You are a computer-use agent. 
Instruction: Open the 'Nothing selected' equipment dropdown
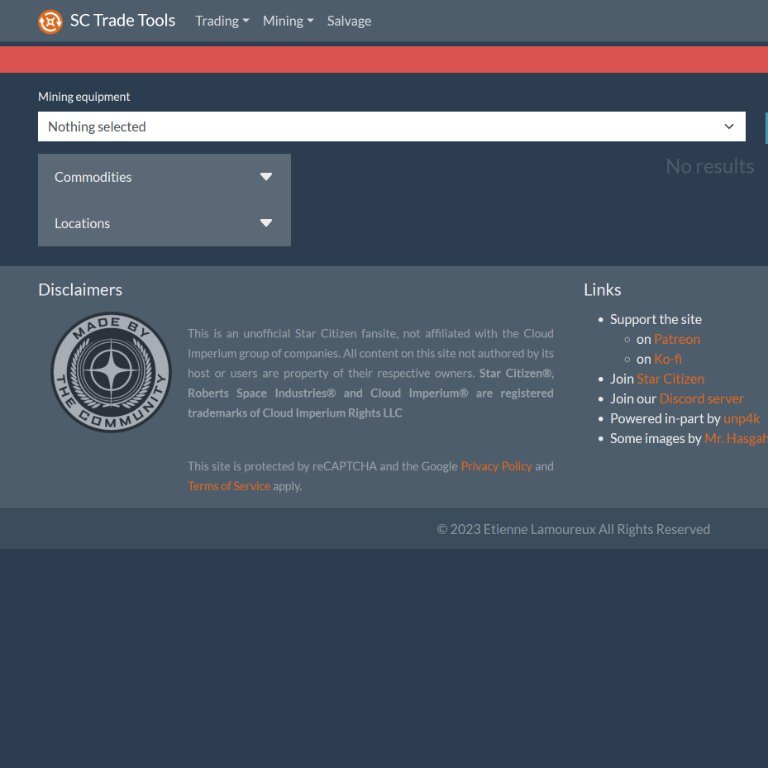tap(391, 127)
